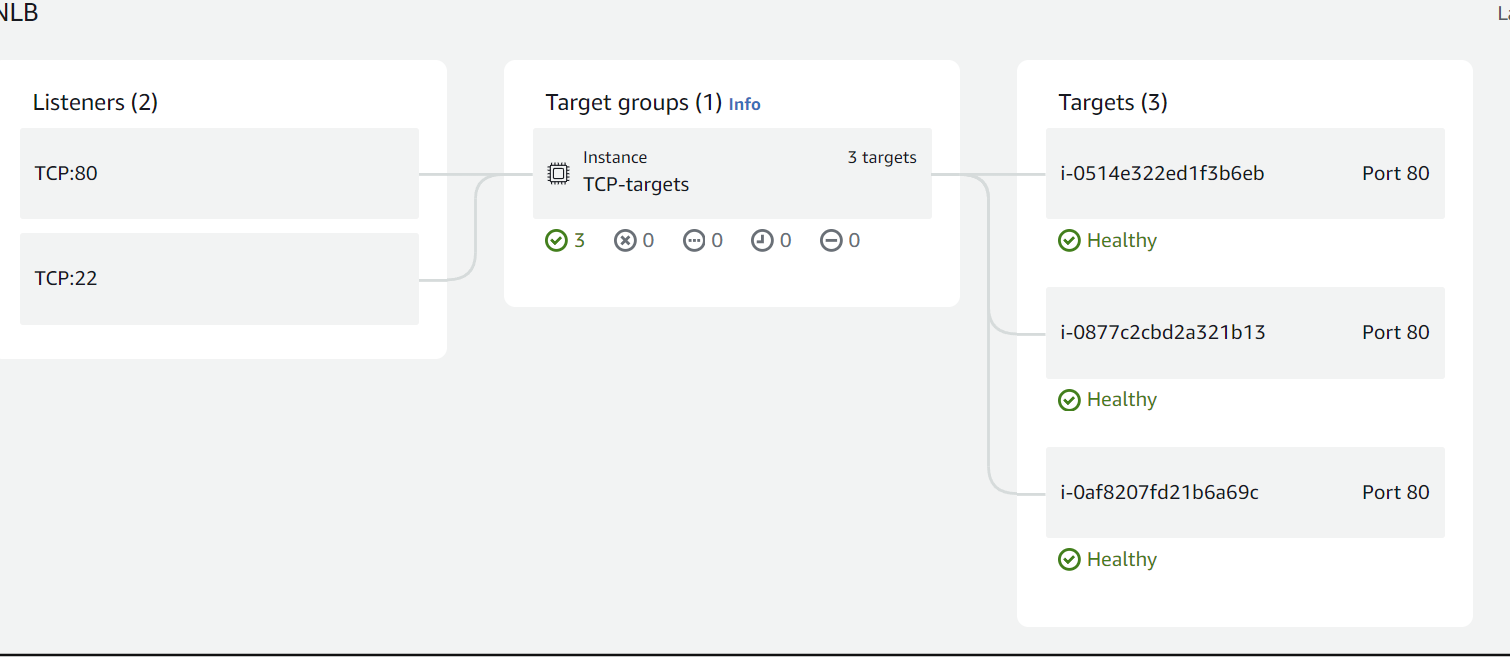Image resolution: width=1510 pixels, height=657 pixels.
Task: Click the 3 targets label in TCP-targets
Action: [x=881, y=157]
